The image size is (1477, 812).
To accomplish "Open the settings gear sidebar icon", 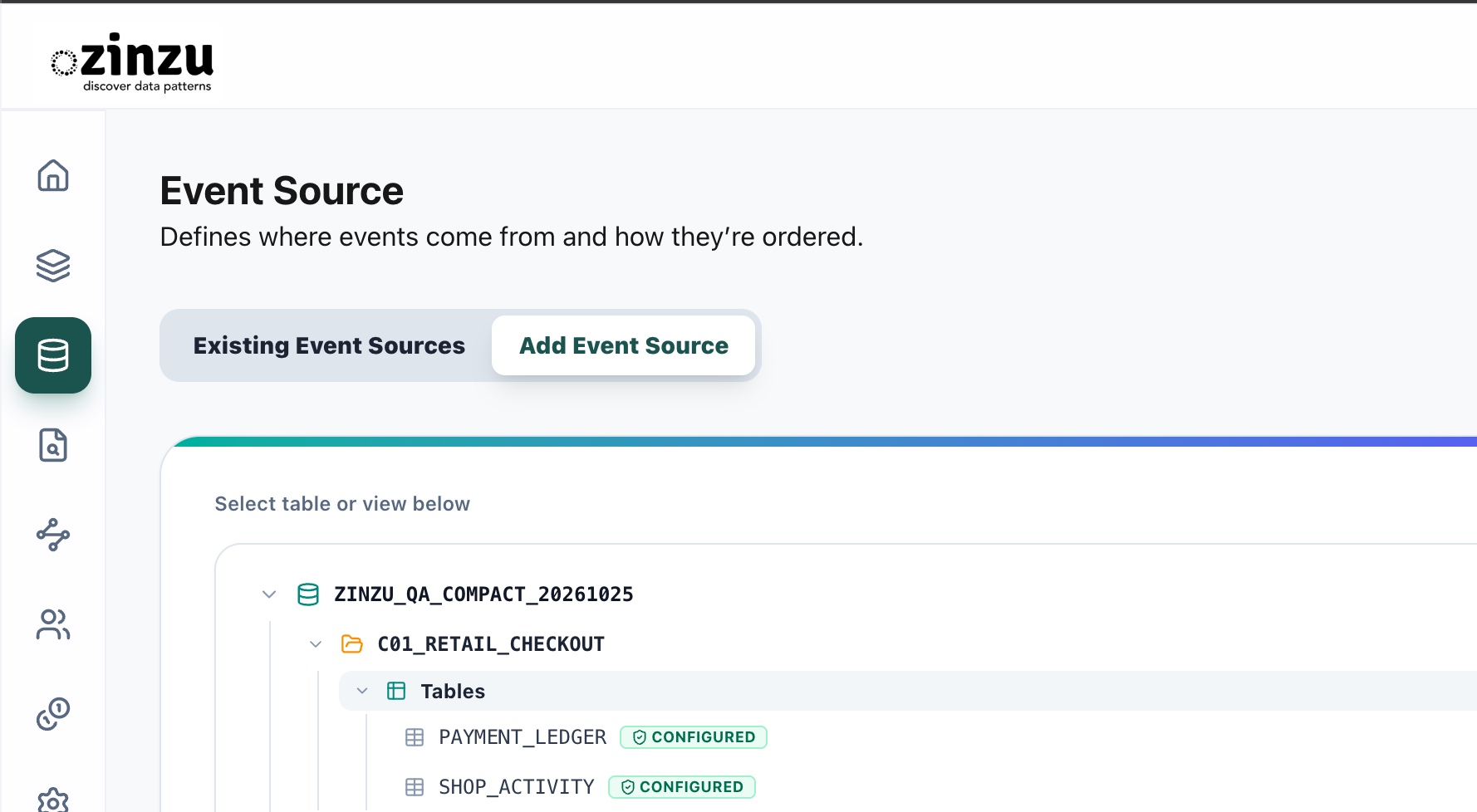I will pos(53,801).
